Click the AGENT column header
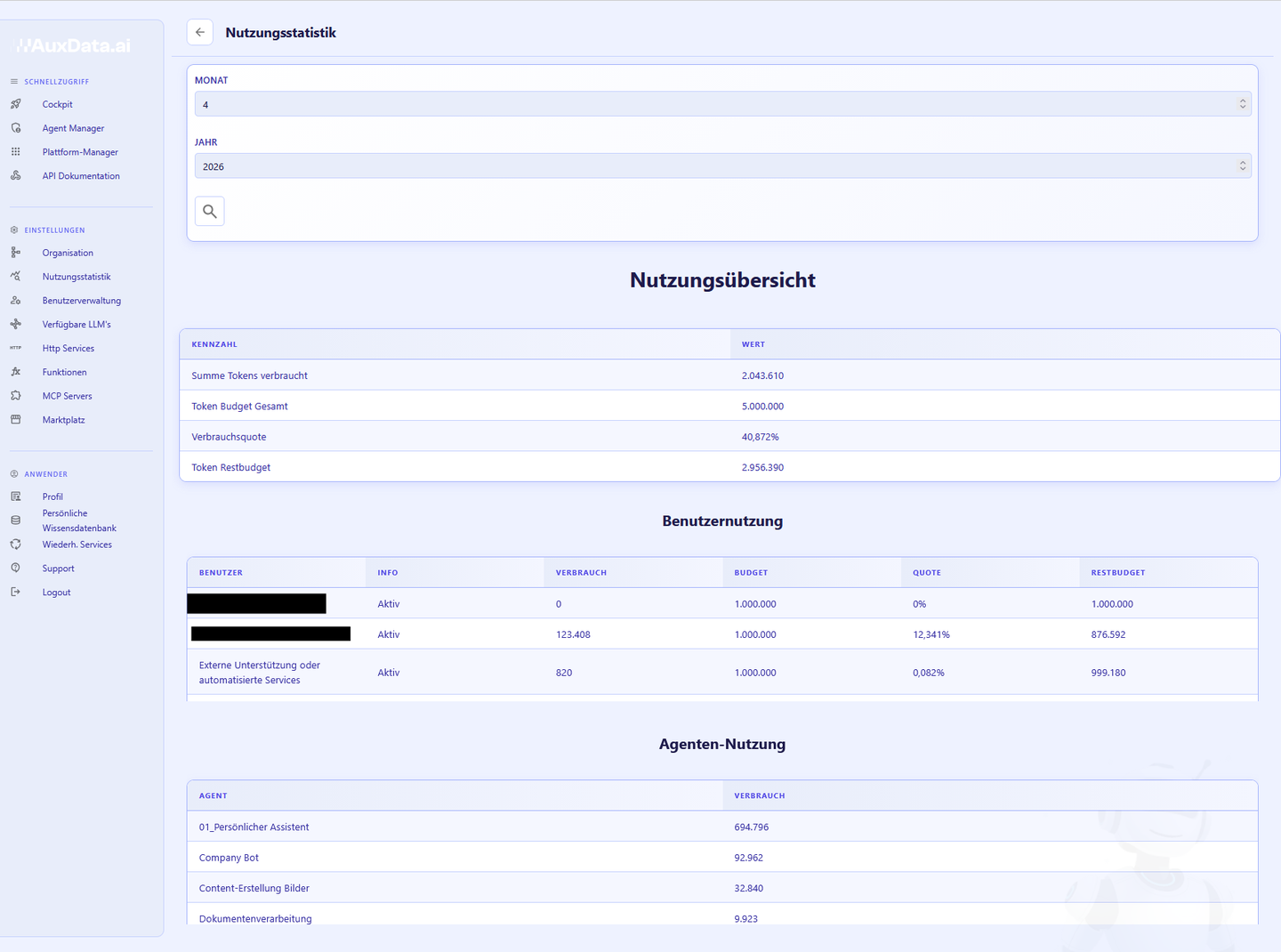Screen dimensions: 1281x952 [x=213, y=796]
